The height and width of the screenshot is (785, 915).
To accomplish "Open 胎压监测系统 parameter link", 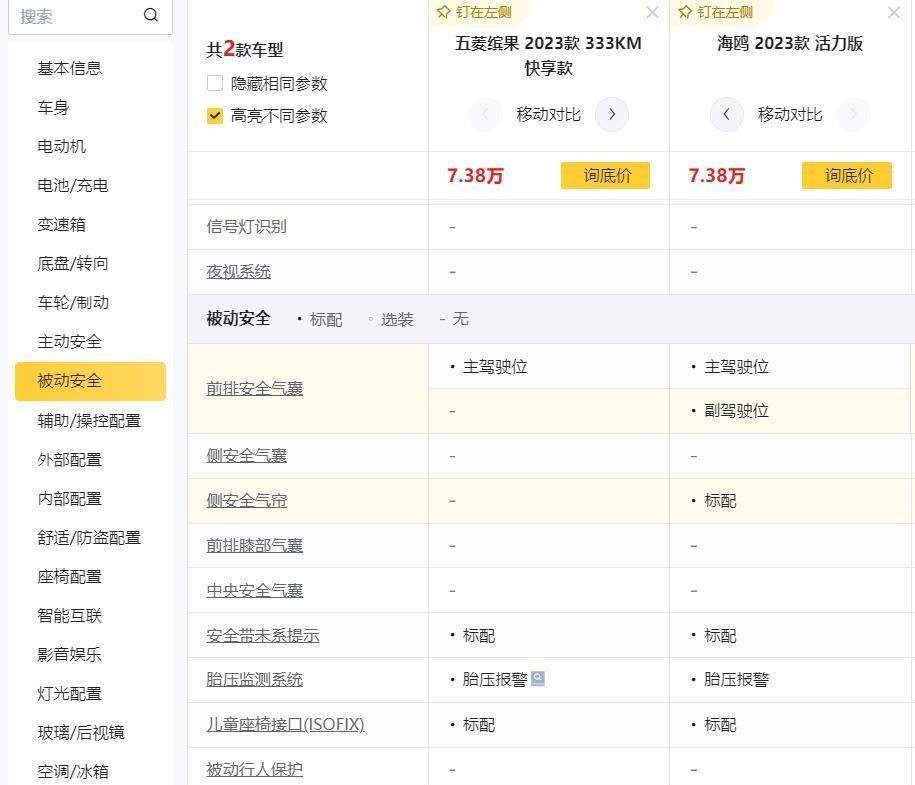I will [254, 680].
